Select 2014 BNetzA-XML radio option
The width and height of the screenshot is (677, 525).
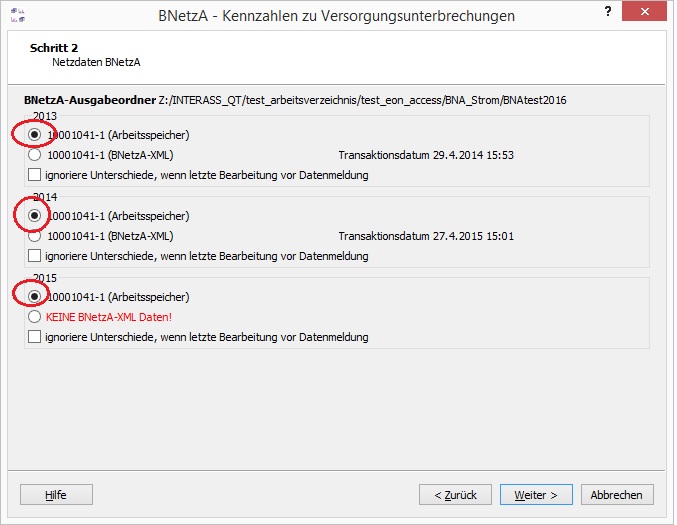click(35, 236)
